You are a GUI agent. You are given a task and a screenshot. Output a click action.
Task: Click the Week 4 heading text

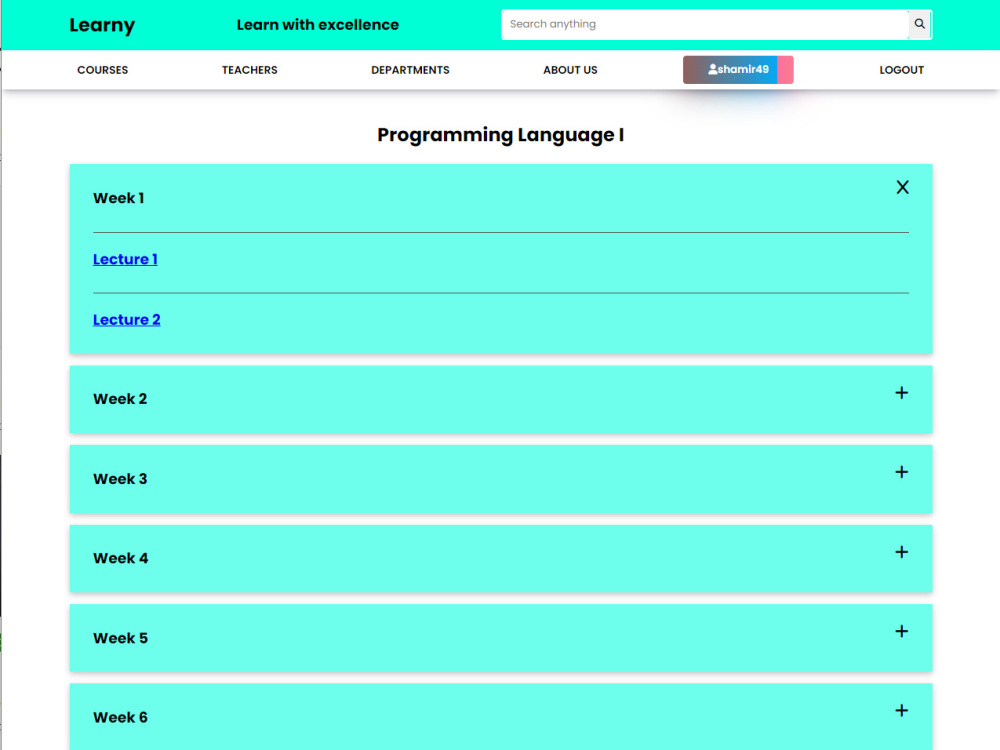(x=121, y=559)
